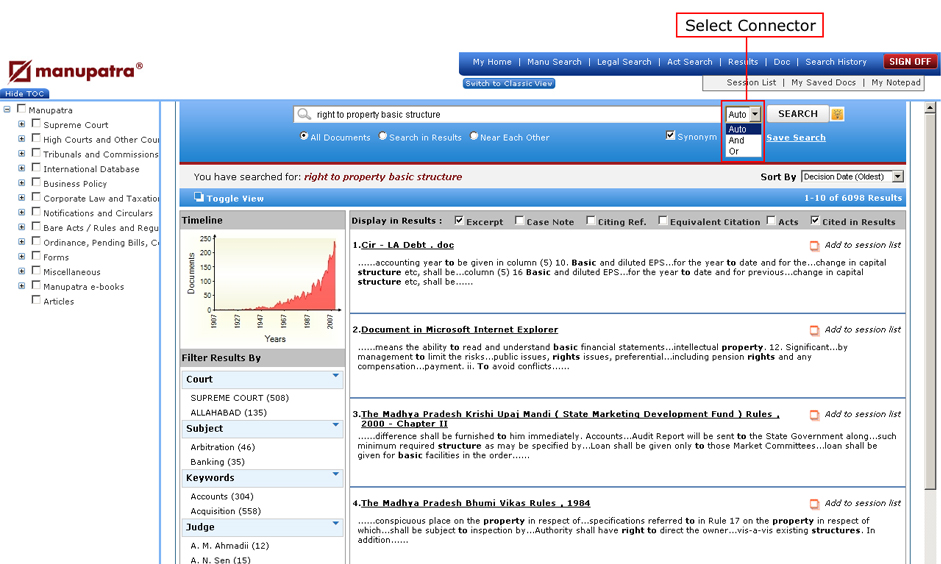Open My Home menu item
Image resolution: width=941 pixels, height=564 pixels.
tap(492, 62)
